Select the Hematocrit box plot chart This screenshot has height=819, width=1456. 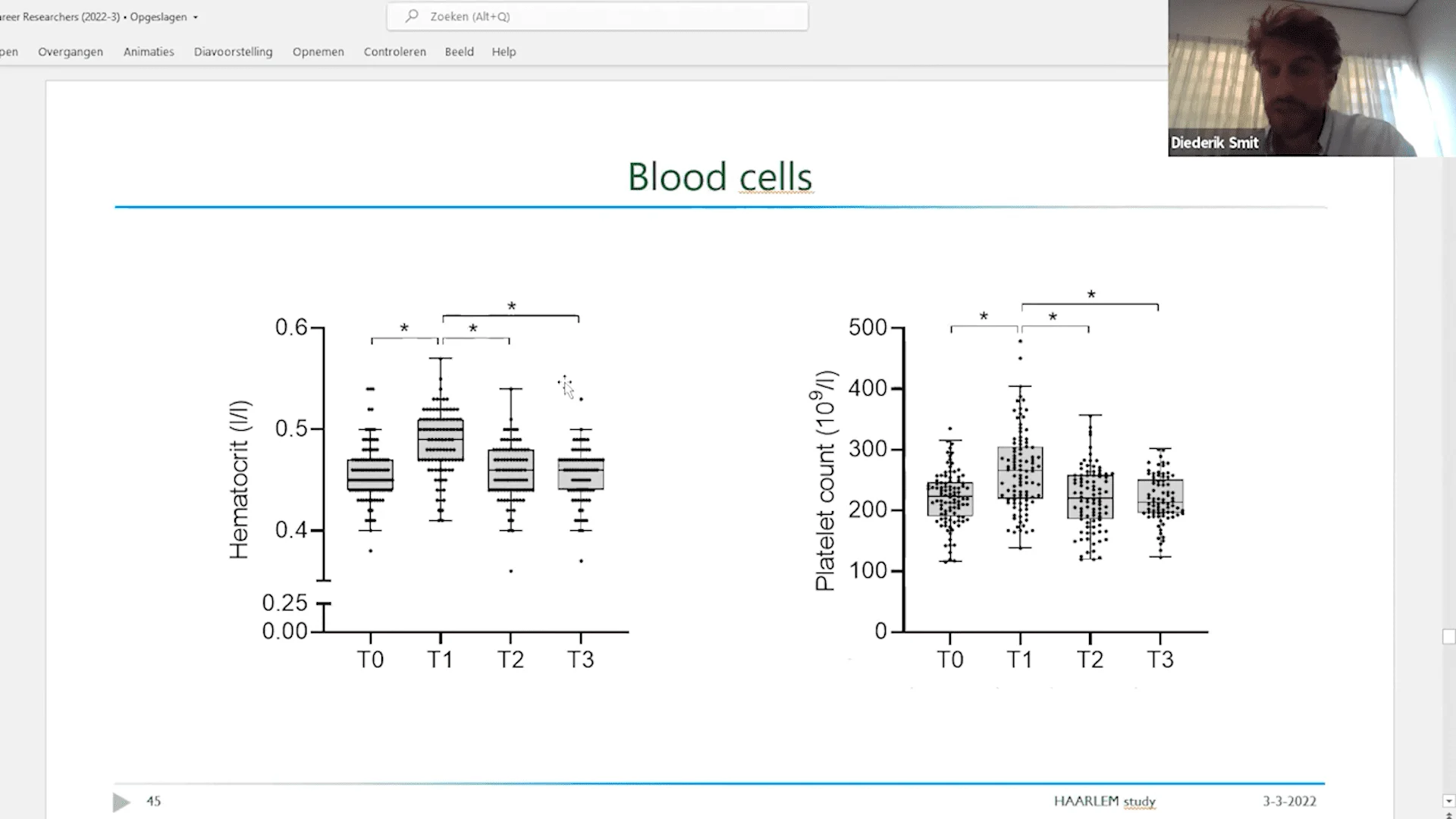click(x=430, y=485)
